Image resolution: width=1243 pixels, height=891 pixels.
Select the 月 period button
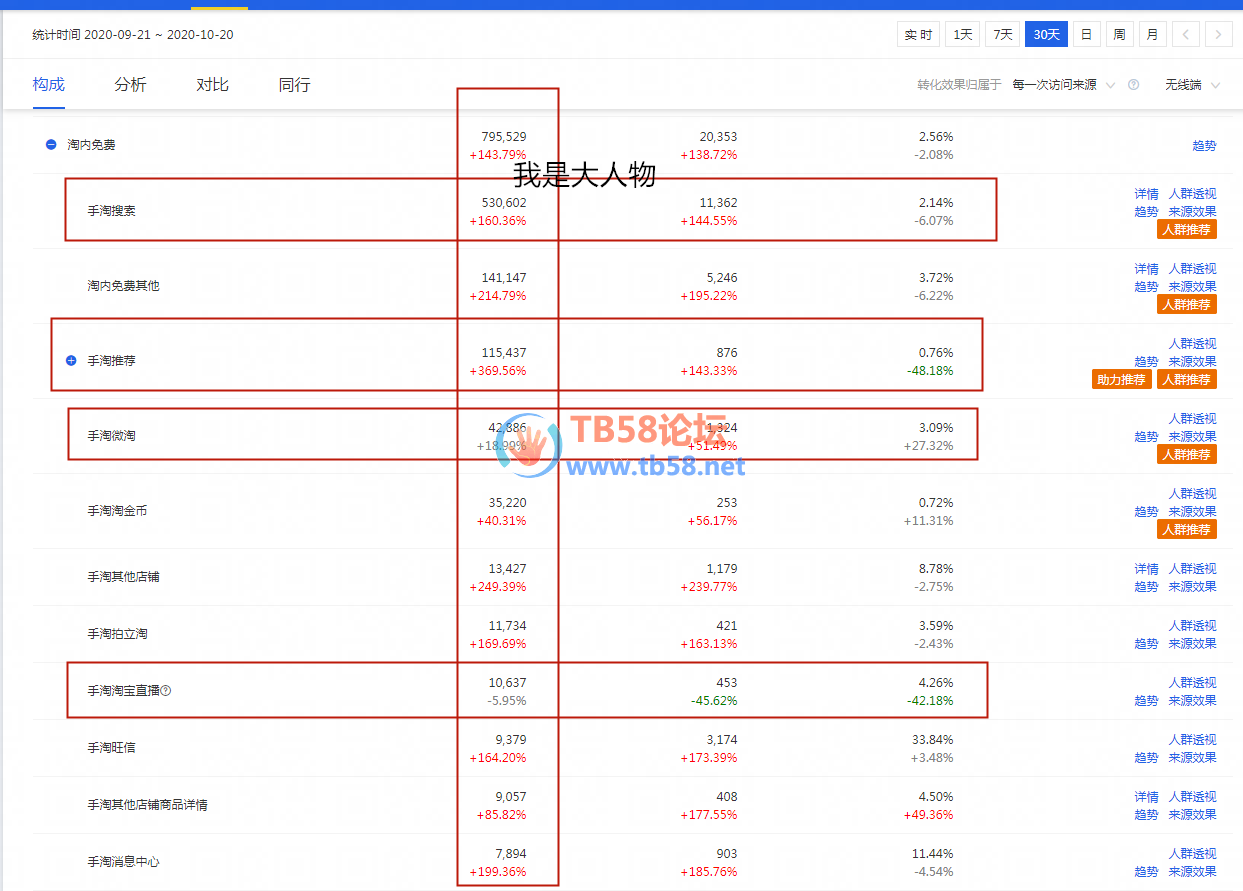1152,35
